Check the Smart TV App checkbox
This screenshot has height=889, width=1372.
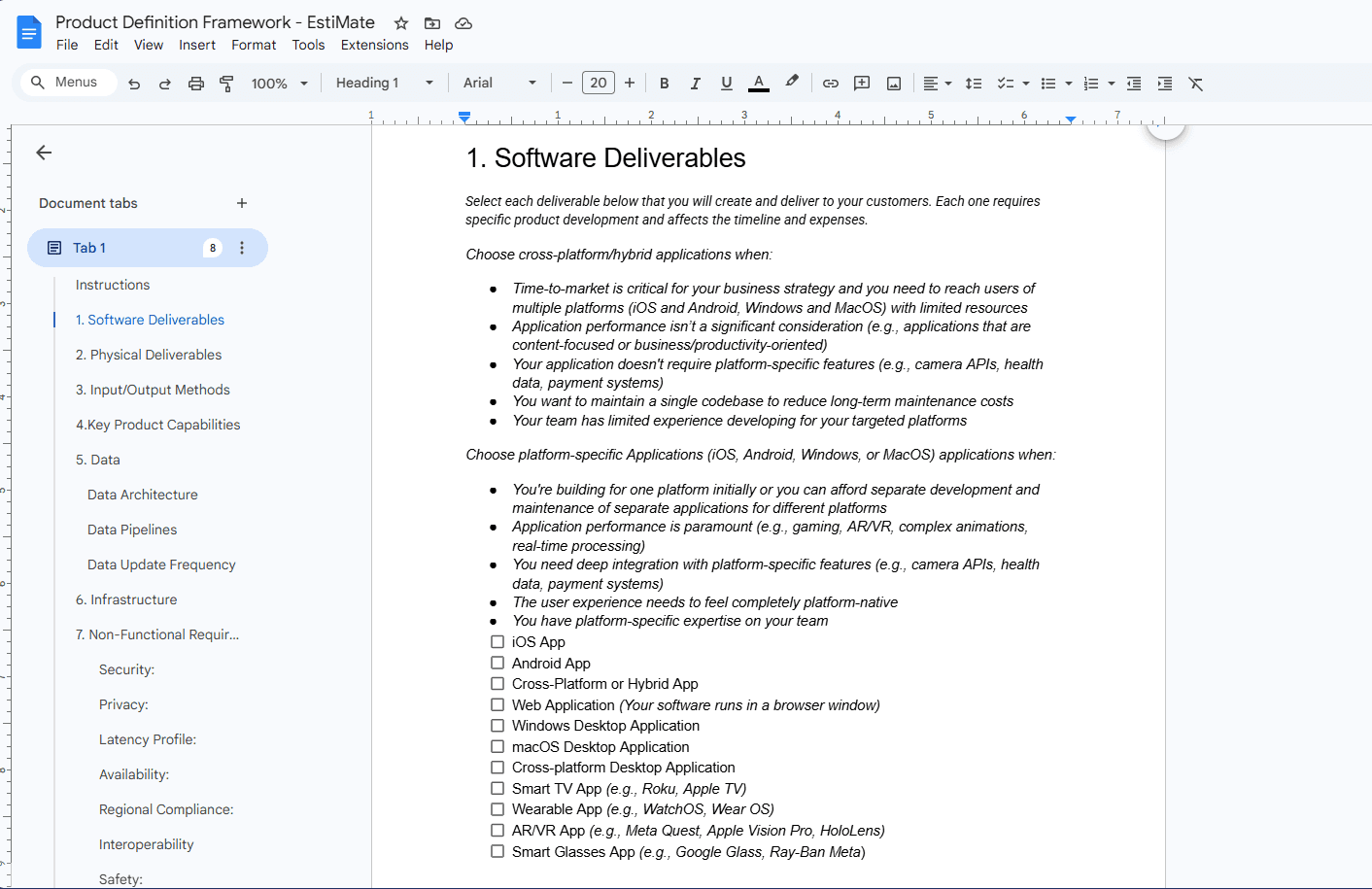coord(497,789)
